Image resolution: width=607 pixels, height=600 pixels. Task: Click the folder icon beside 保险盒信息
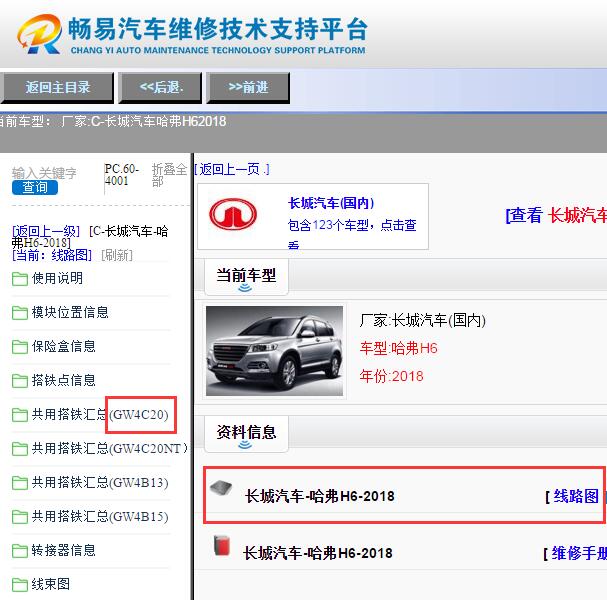pyautogui.click(x=20, y=347)
